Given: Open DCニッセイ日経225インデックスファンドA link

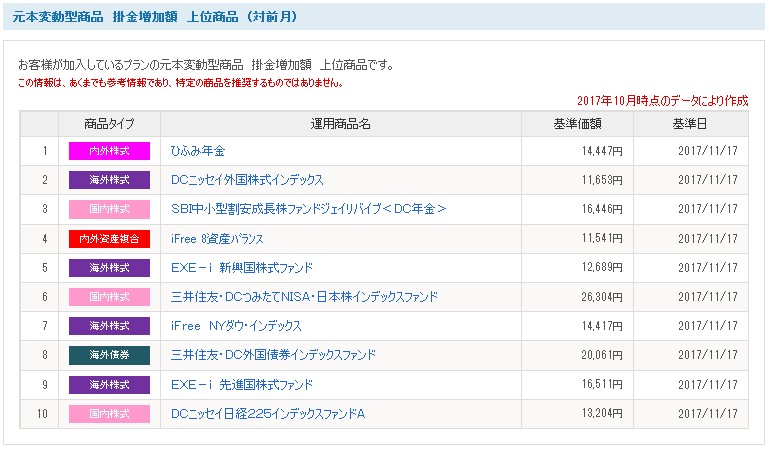Looking at the screenshot, I should tap(268, 414).
